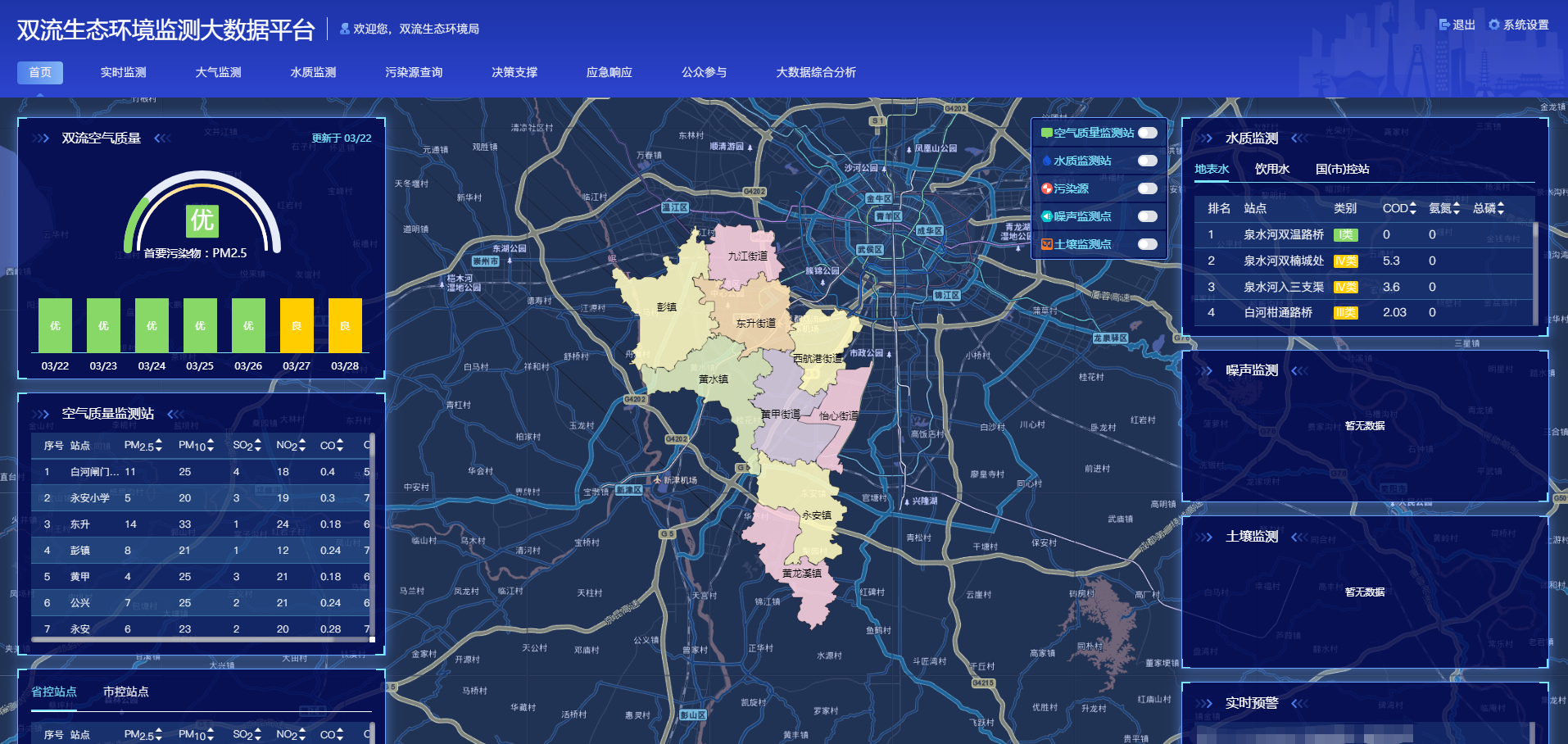Select the 市控站点 tab

coord(125,692)
